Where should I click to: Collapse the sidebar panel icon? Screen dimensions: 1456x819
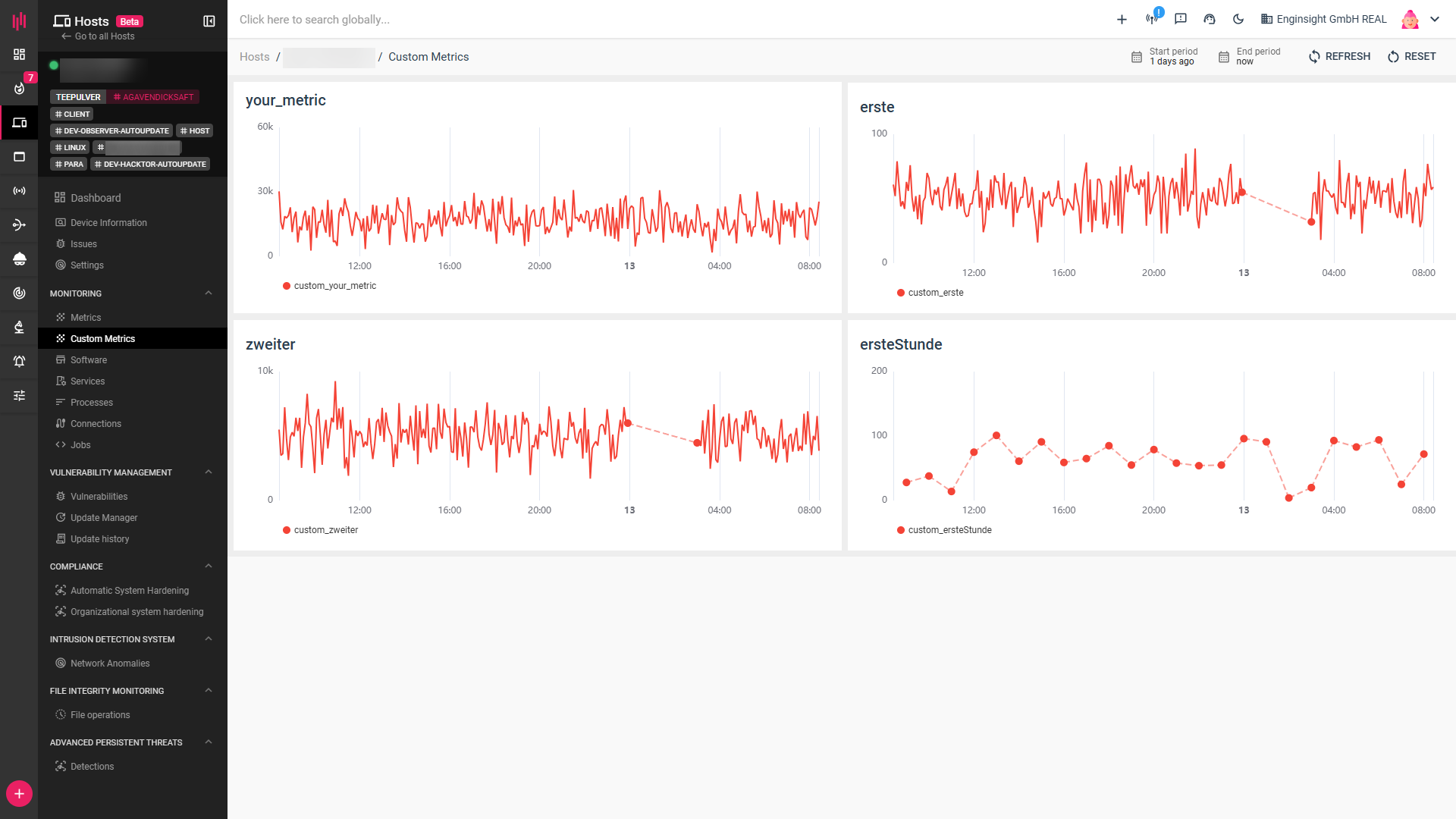[x=209, y=21]
